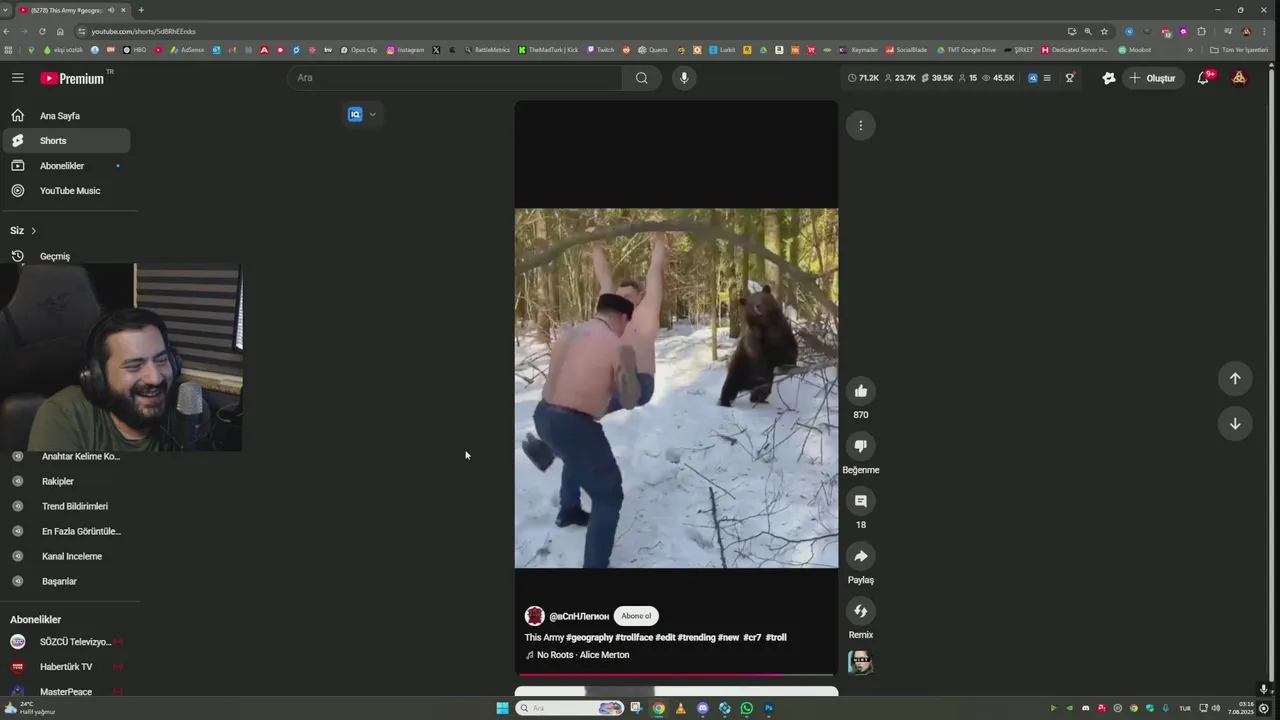This screenshot has height=720, width=1280.
Task: Click the Oluştur create button
Action: click(1153, 78)
